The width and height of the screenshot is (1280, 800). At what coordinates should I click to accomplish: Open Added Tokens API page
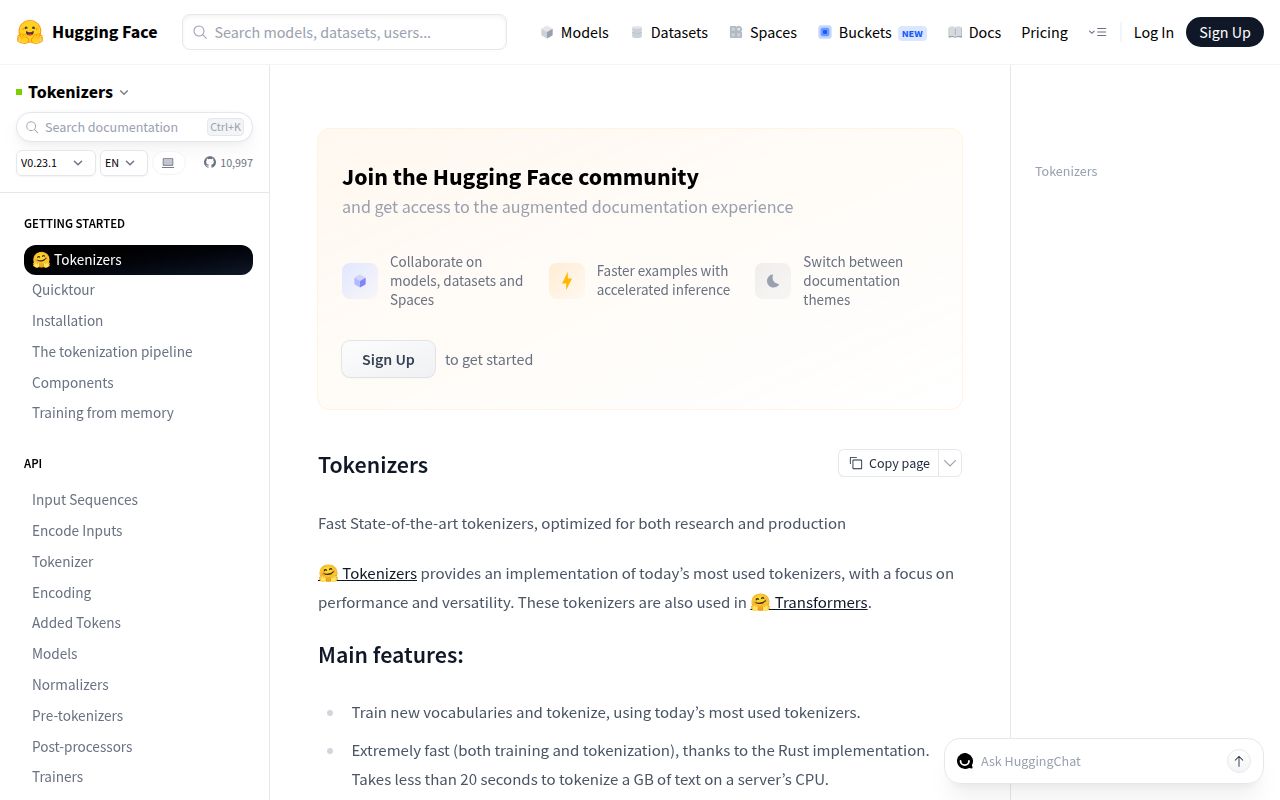point(76,623)
